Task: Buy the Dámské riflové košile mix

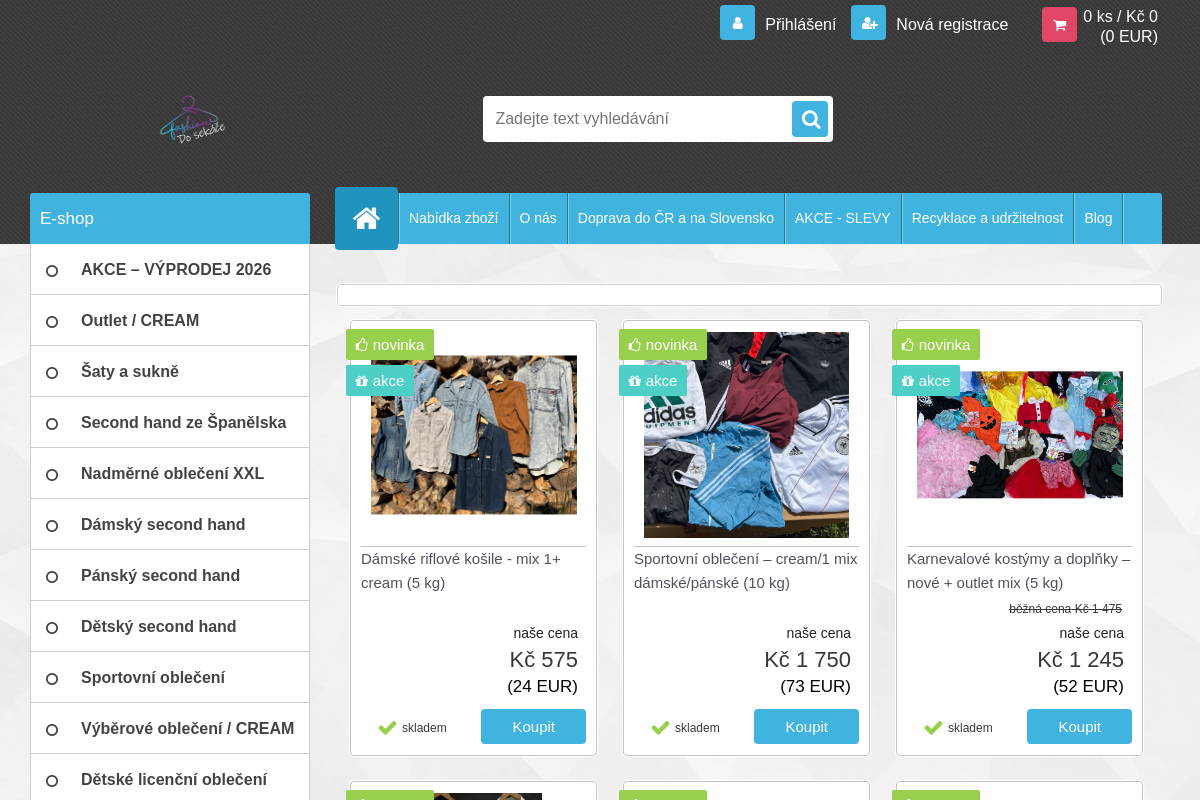Action: point(533,727)
